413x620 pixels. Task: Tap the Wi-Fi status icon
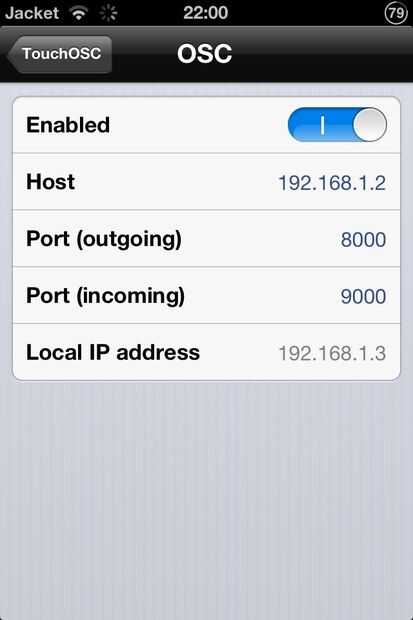pyautogui.click(x=79, y=13)
